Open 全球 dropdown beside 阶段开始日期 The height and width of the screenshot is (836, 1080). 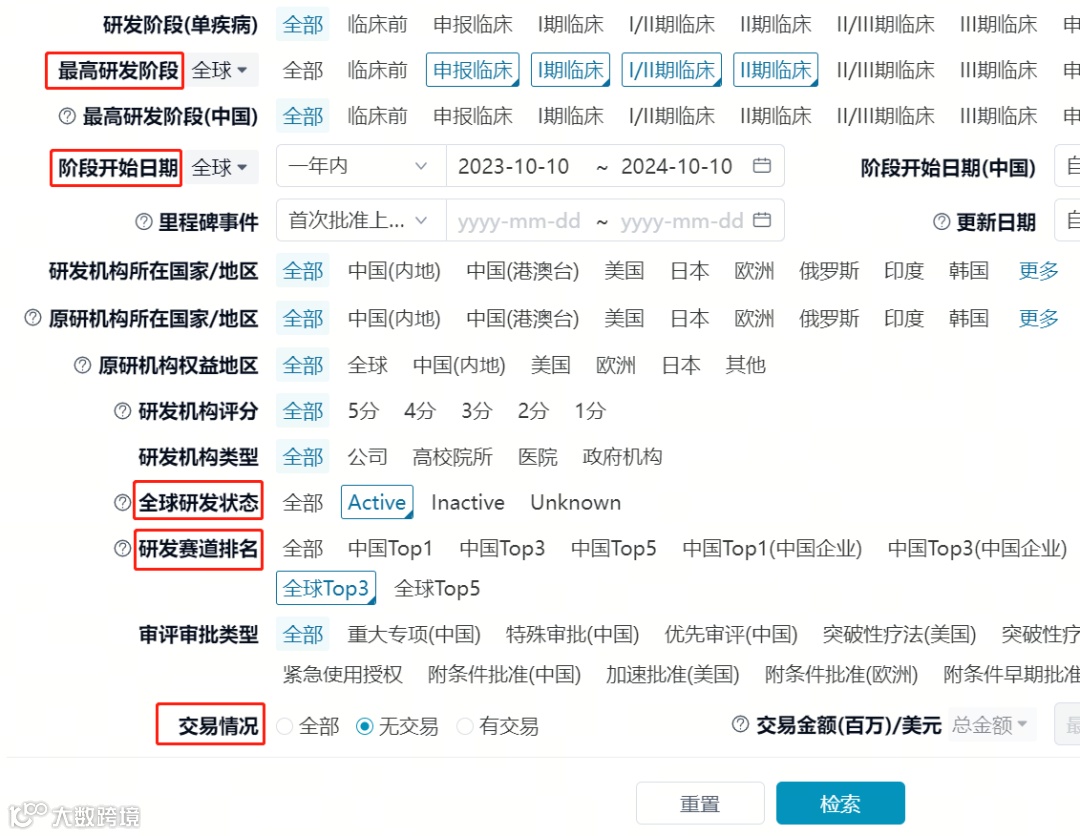click(220, 167)
